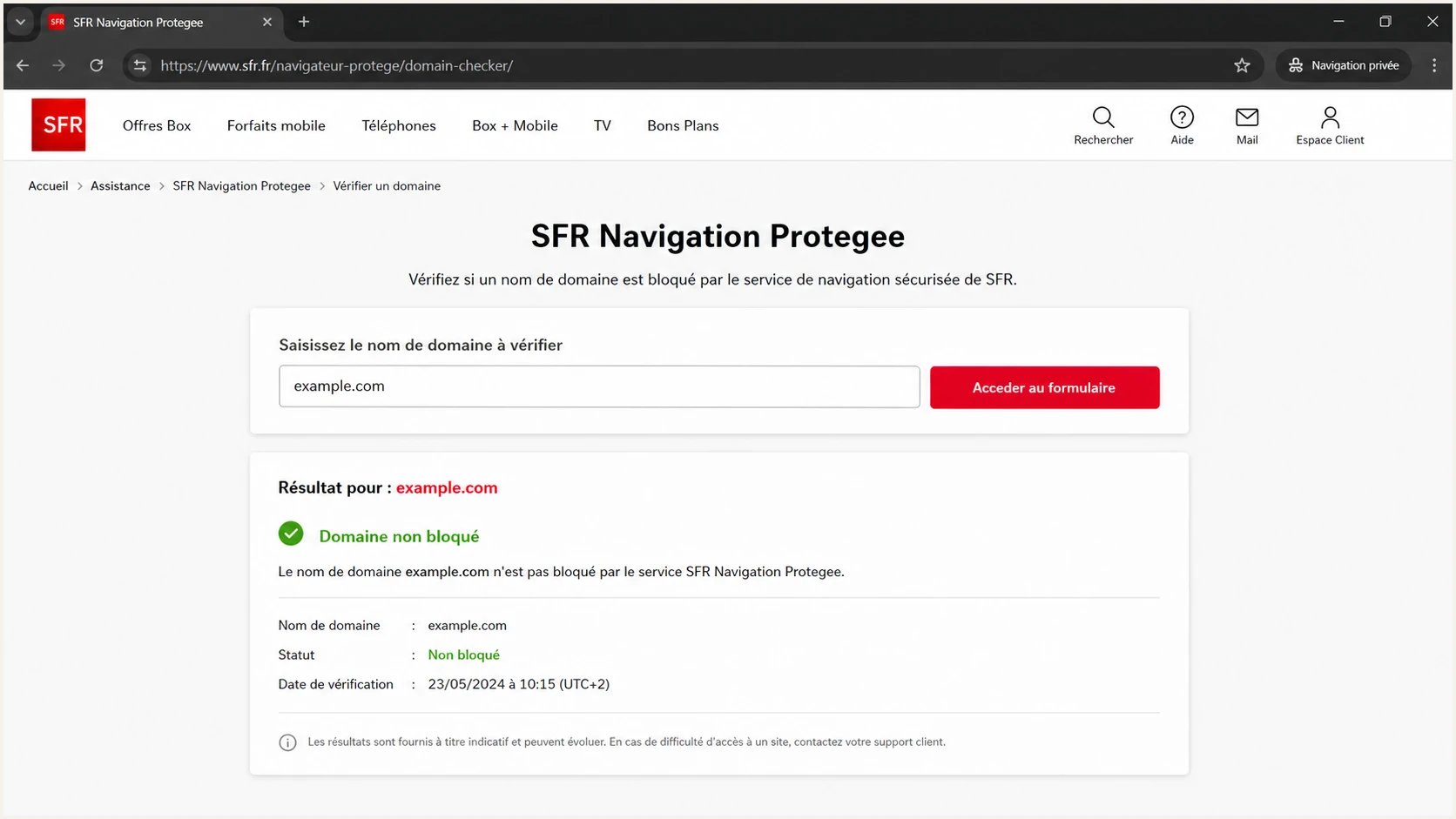
Task: Click the date 23/05/2024 à 10:15 (UTC+2)
Action: point(518,684)
